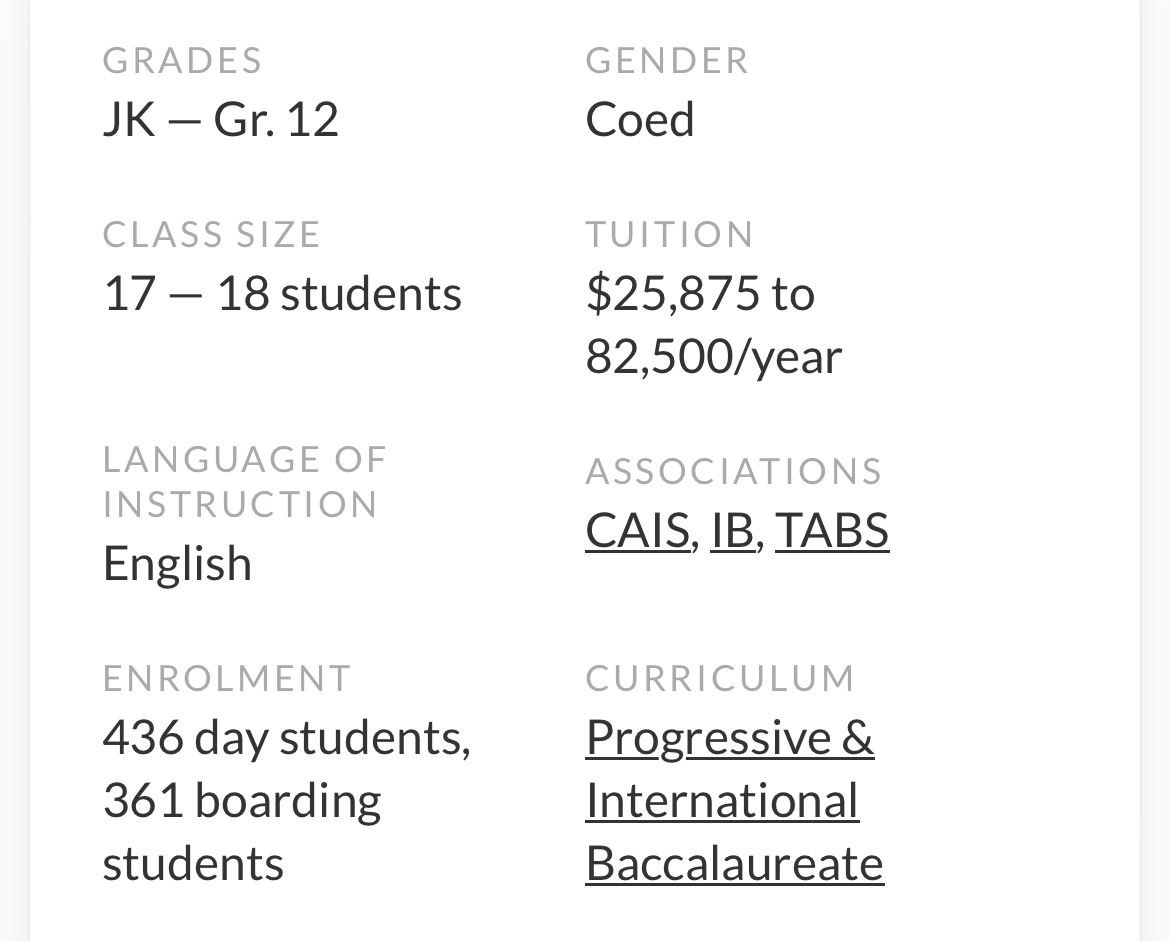Click the CLASS SIZE heading label
This screenshot has width=1170, height=941.
211,235
